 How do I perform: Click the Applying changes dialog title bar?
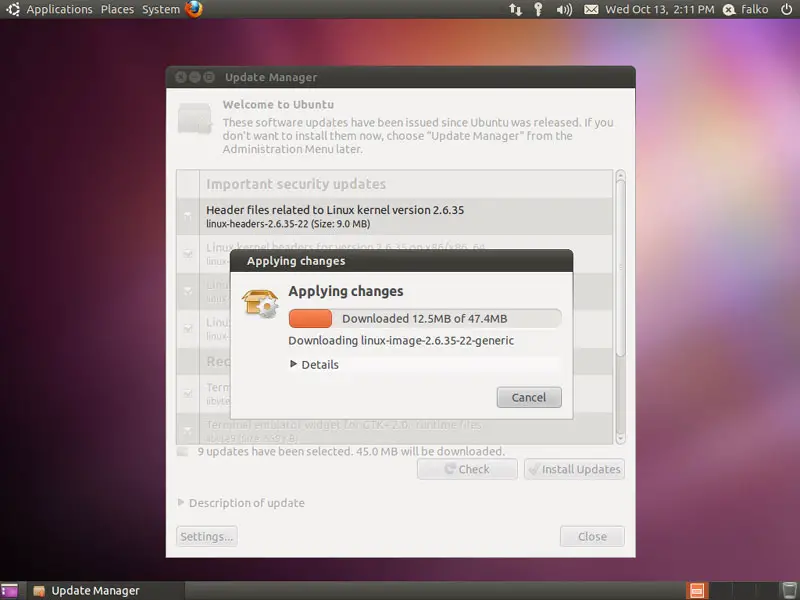[402, 261]
